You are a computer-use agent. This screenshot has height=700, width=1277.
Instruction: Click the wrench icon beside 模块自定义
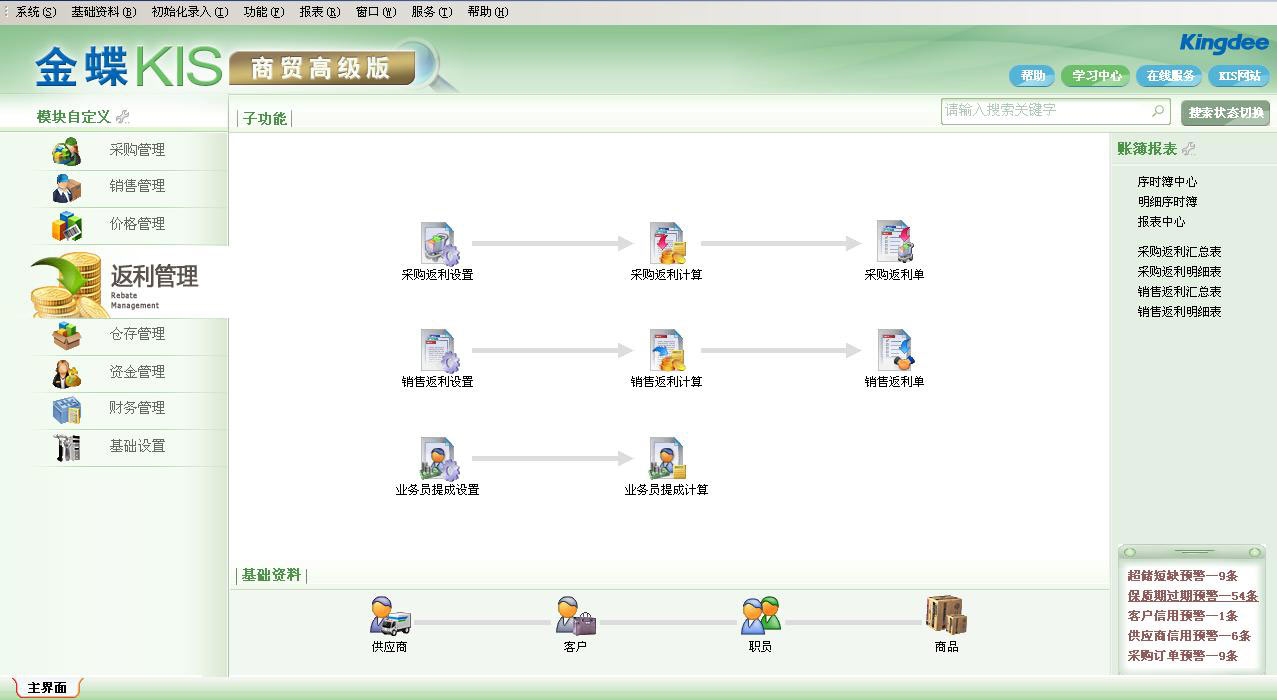click(123, 117)
